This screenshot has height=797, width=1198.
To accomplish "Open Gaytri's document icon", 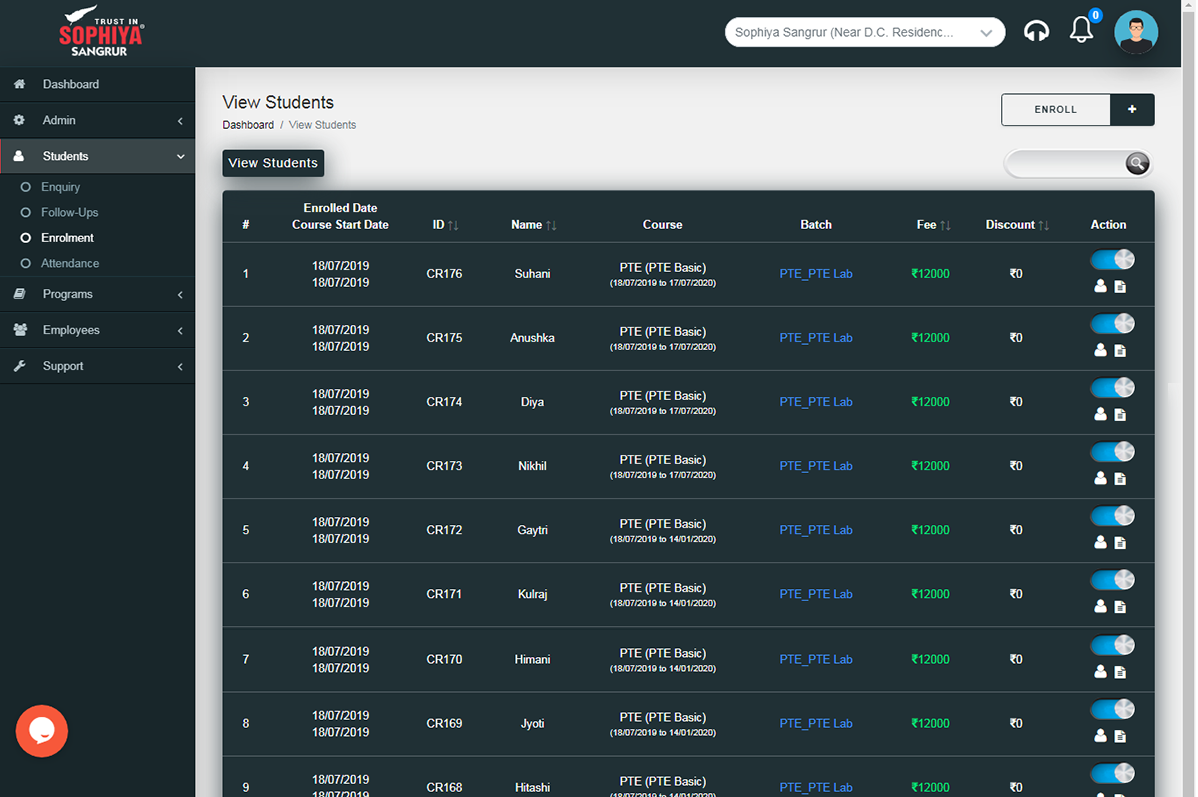I will point(1120,543).
